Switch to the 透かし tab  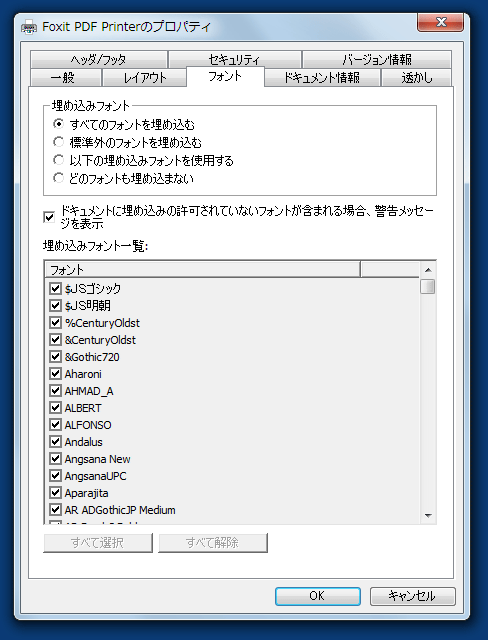click(416, 78)
